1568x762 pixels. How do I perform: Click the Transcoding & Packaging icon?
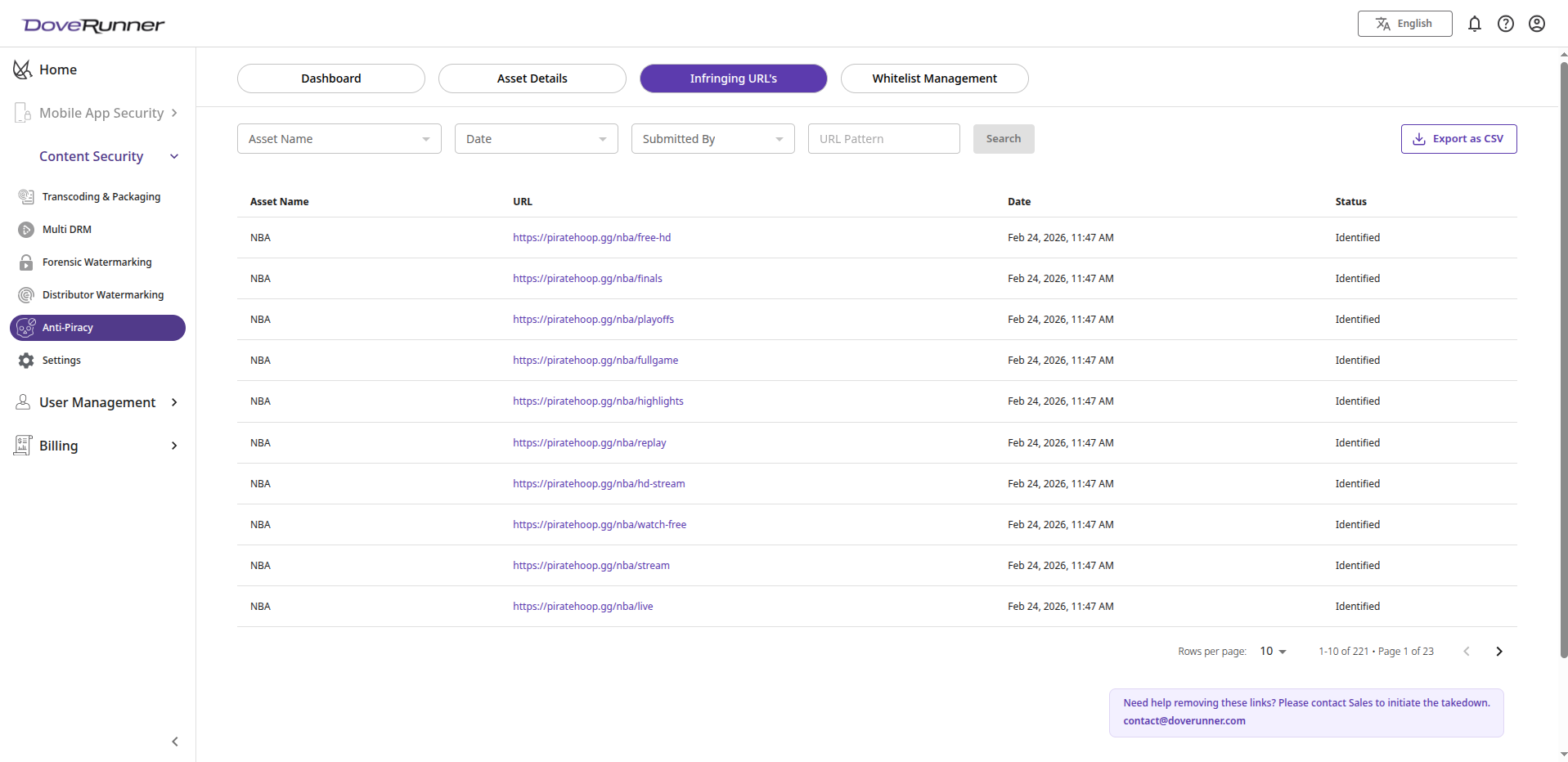[26, 196]
